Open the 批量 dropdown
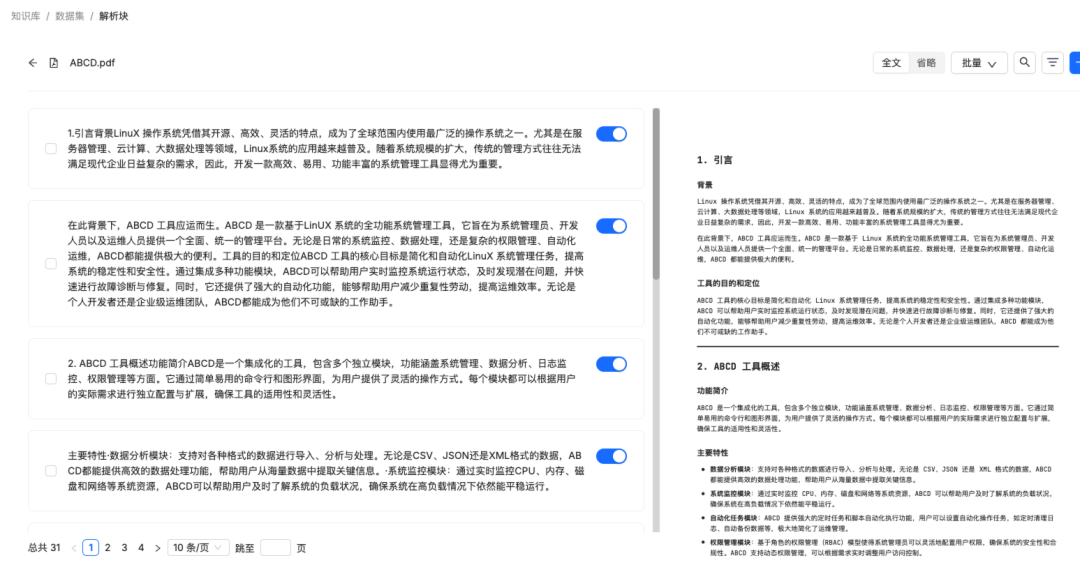Image resolution: width=1080 pixels, height=572 pixels. [x=979, y=63]
